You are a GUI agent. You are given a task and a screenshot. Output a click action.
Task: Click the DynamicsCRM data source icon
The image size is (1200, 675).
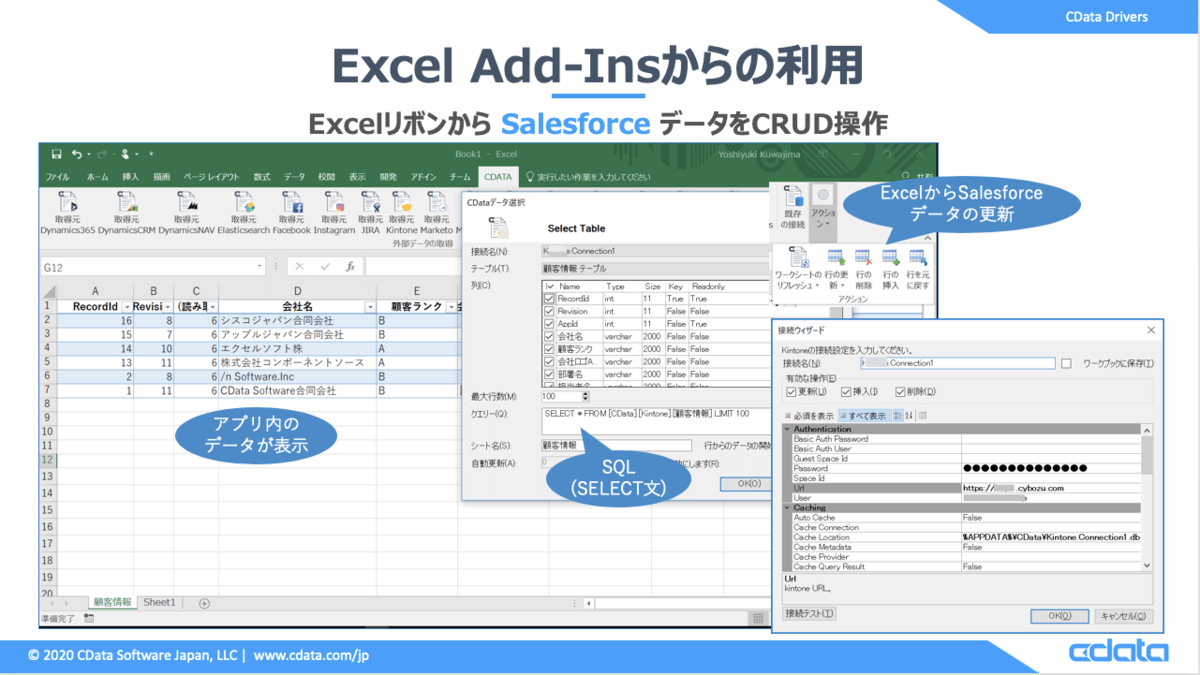tap(126, 200)
